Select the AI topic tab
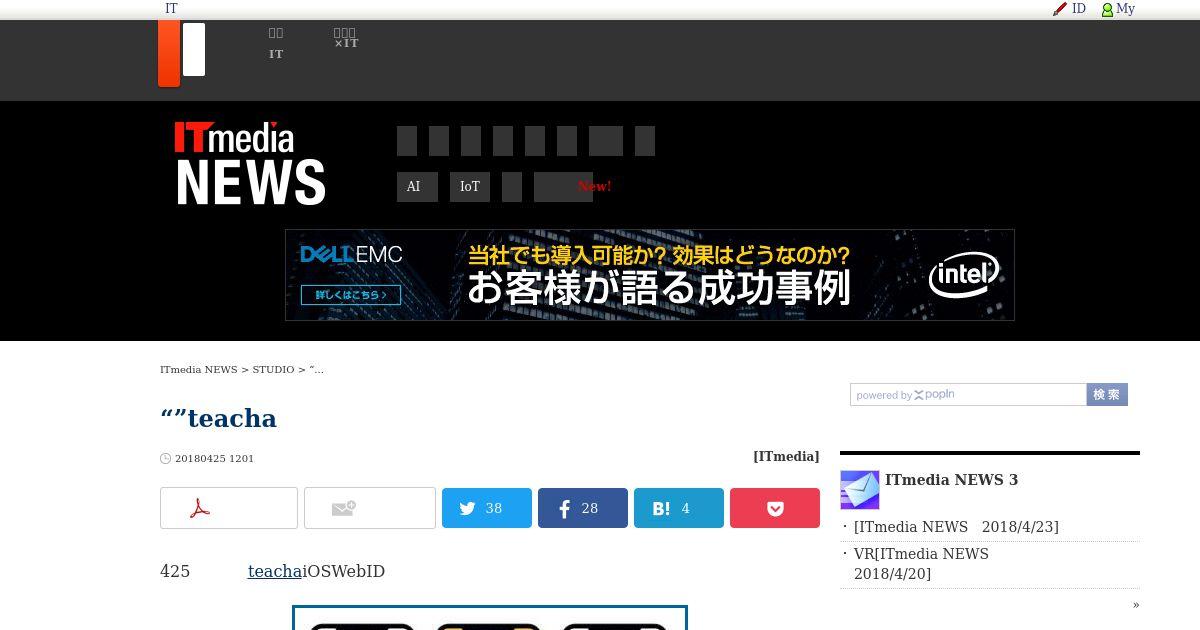This screenshot has height=630, width=1200. coord(417,187)
